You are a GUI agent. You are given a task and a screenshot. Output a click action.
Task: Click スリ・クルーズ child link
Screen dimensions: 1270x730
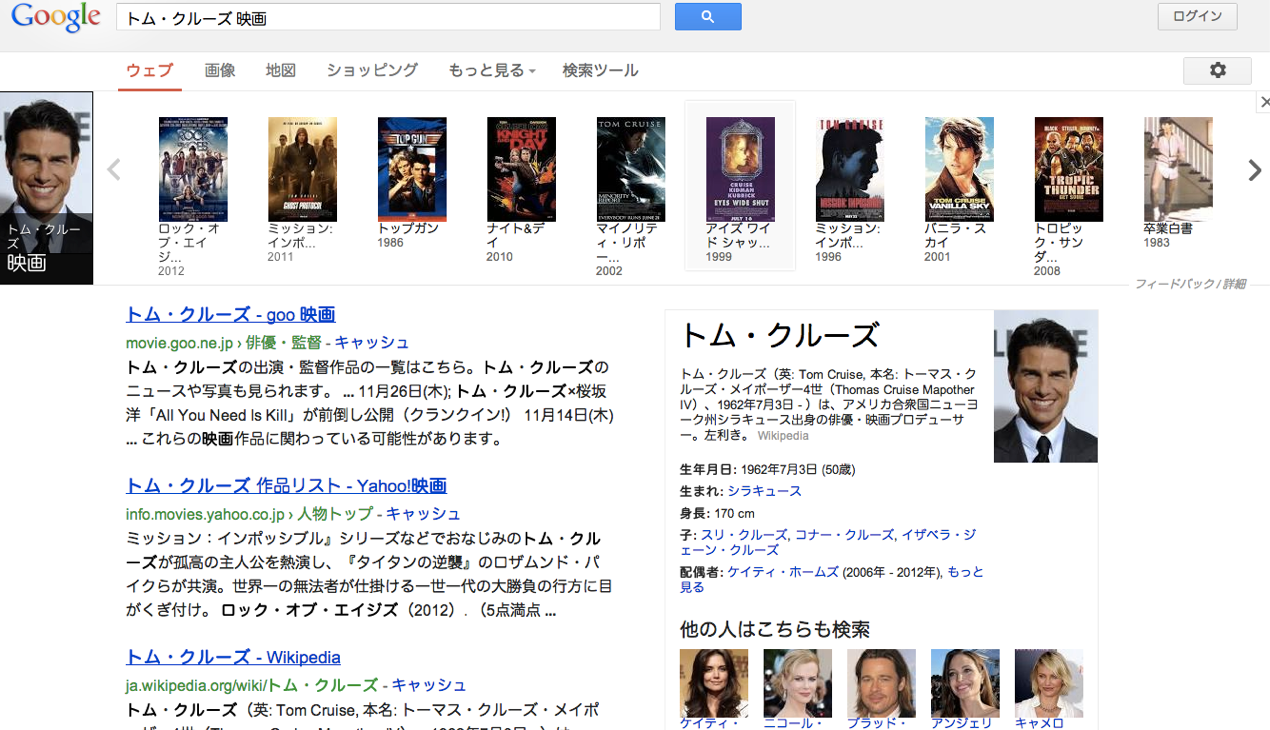pos(744,535)
